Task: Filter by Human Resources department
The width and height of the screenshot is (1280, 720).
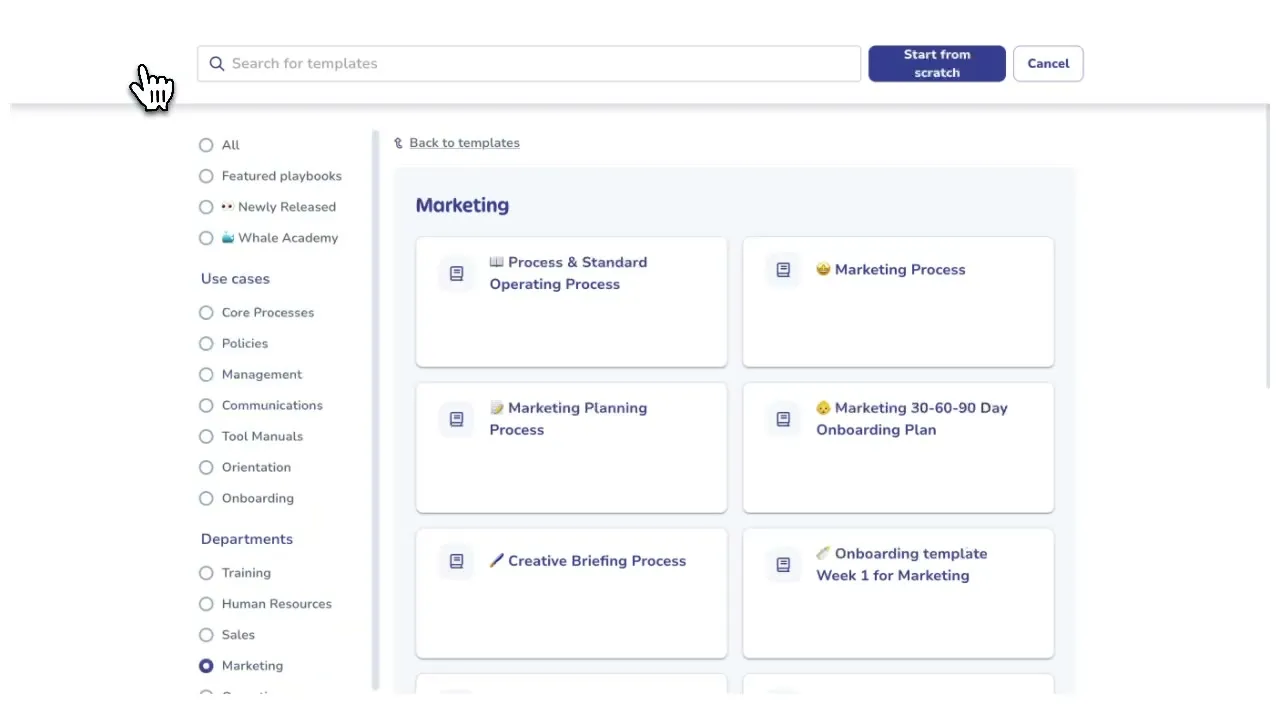Action: pyautogui.click(x=206, y=604)
